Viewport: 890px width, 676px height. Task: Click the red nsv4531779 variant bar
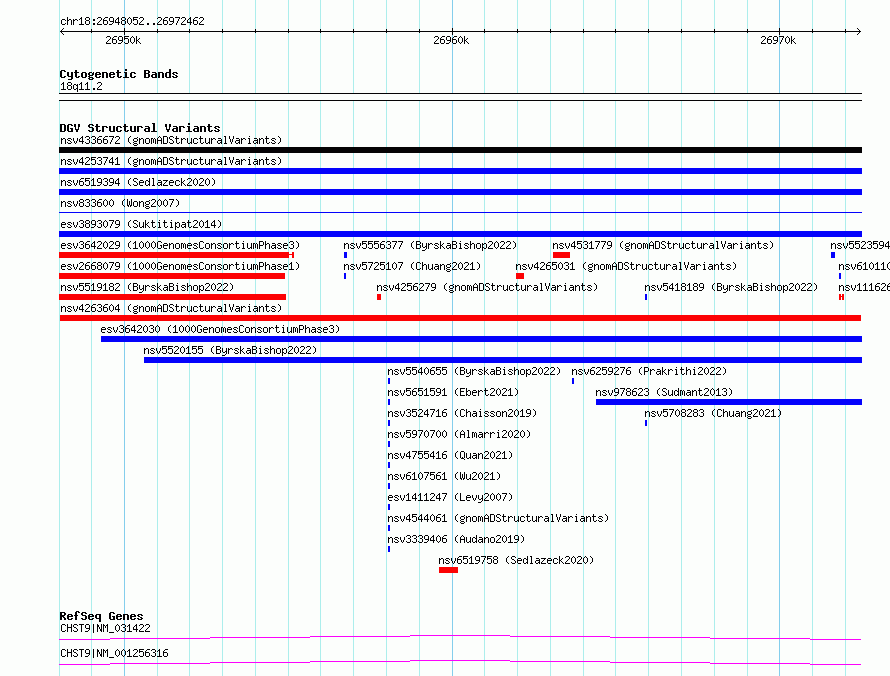click(x=561, y=255)
